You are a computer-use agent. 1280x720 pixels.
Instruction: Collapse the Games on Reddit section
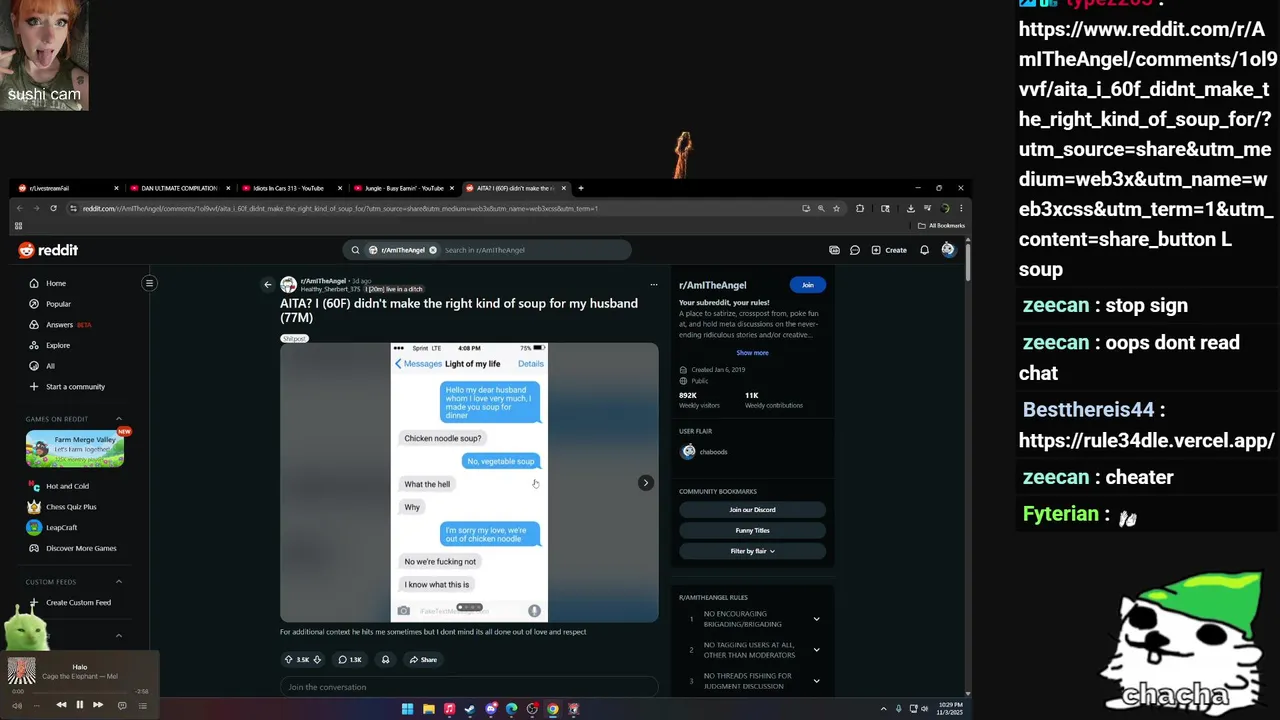click(118, 419)
